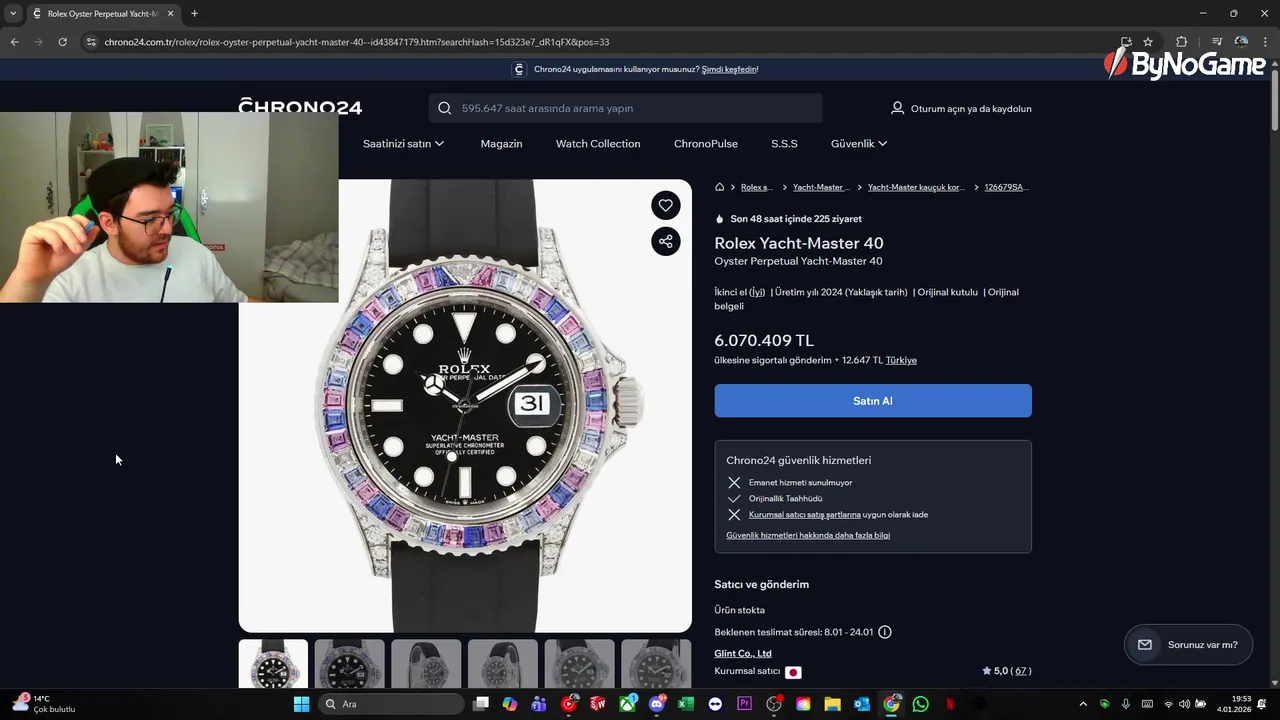Click the info icon next to delivery time
The image size is (1280, 720).
(x=885, y=632)
